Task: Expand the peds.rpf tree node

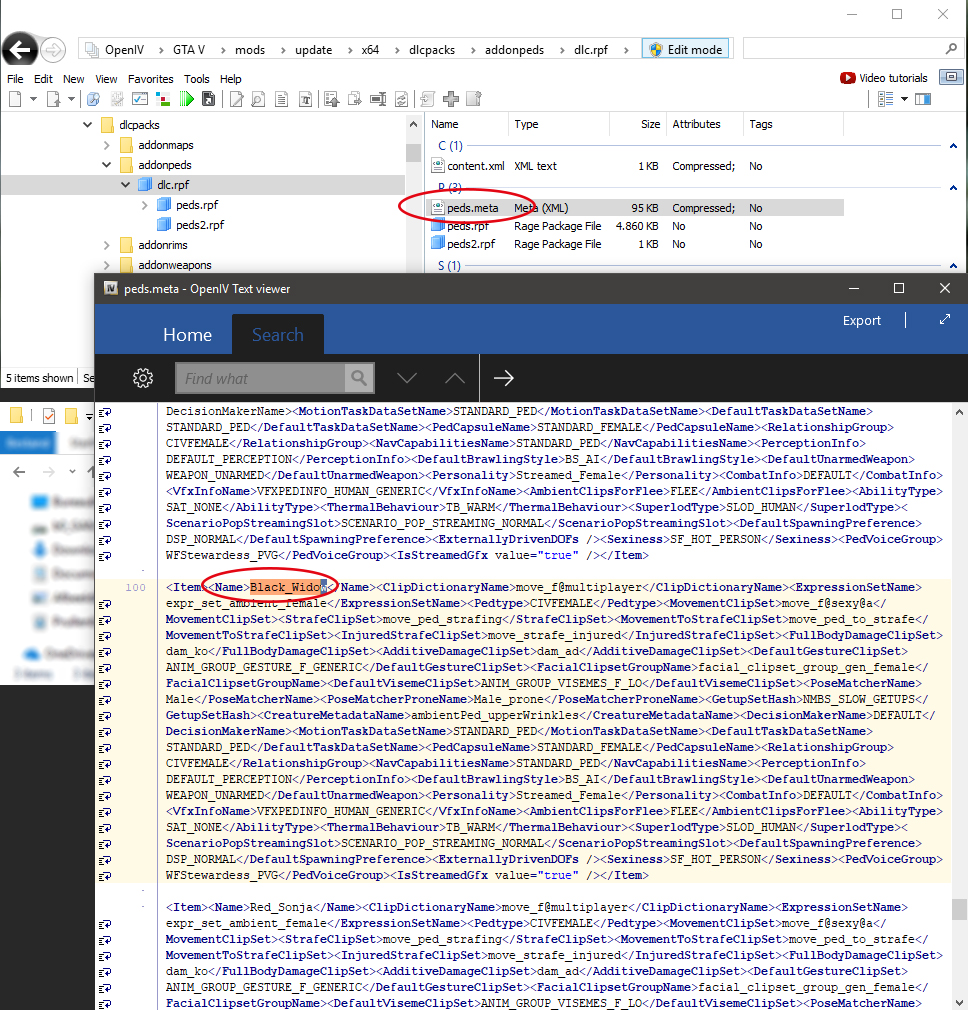Action: click(145, 205)
